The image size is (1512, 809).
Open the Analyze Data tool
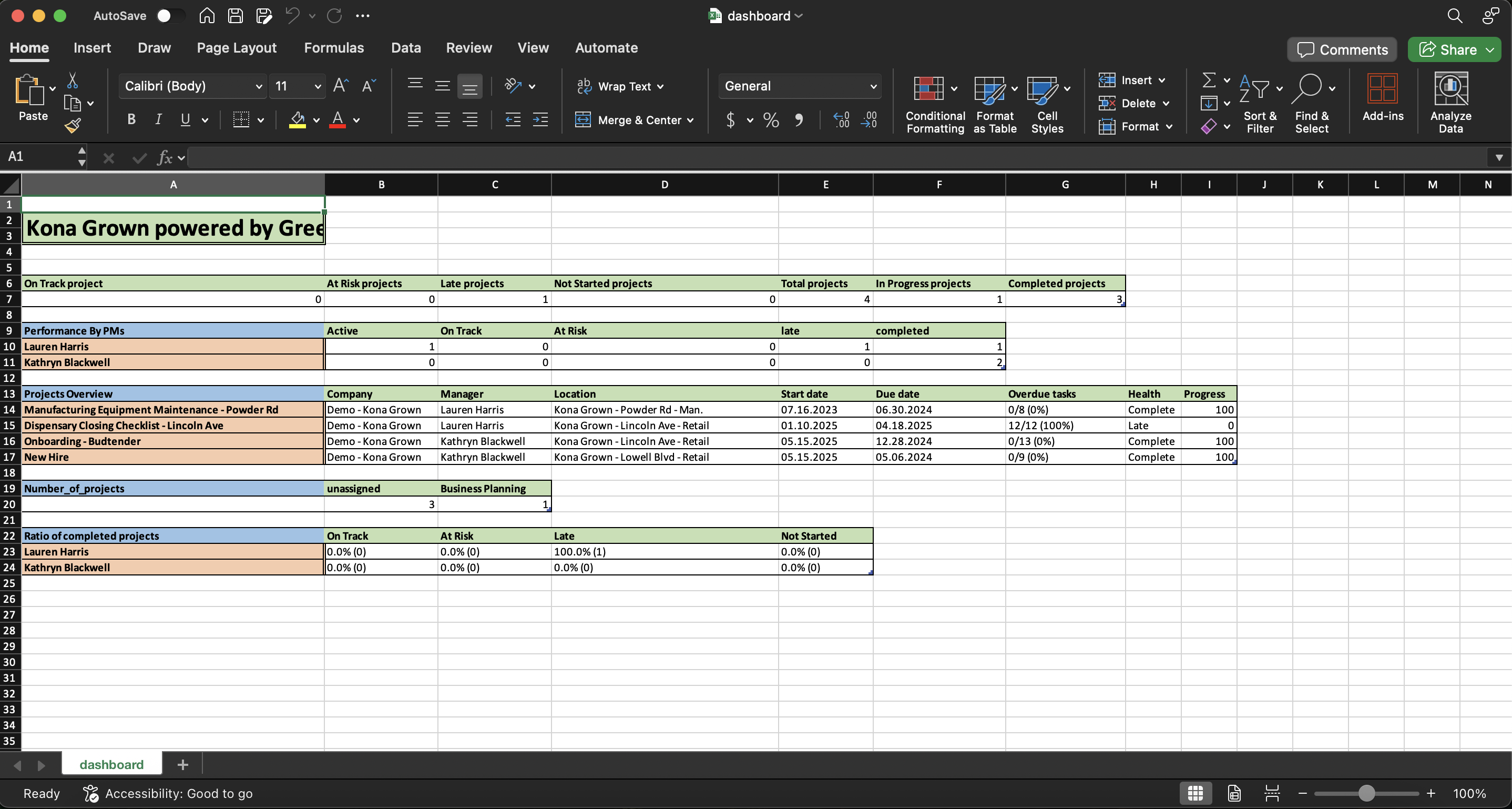pos(1450,103)
